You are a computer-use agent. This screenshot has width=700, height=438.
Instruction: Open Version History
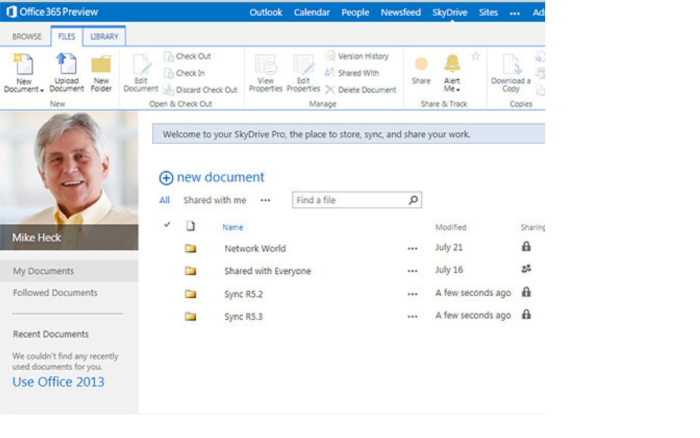point(357,56)
